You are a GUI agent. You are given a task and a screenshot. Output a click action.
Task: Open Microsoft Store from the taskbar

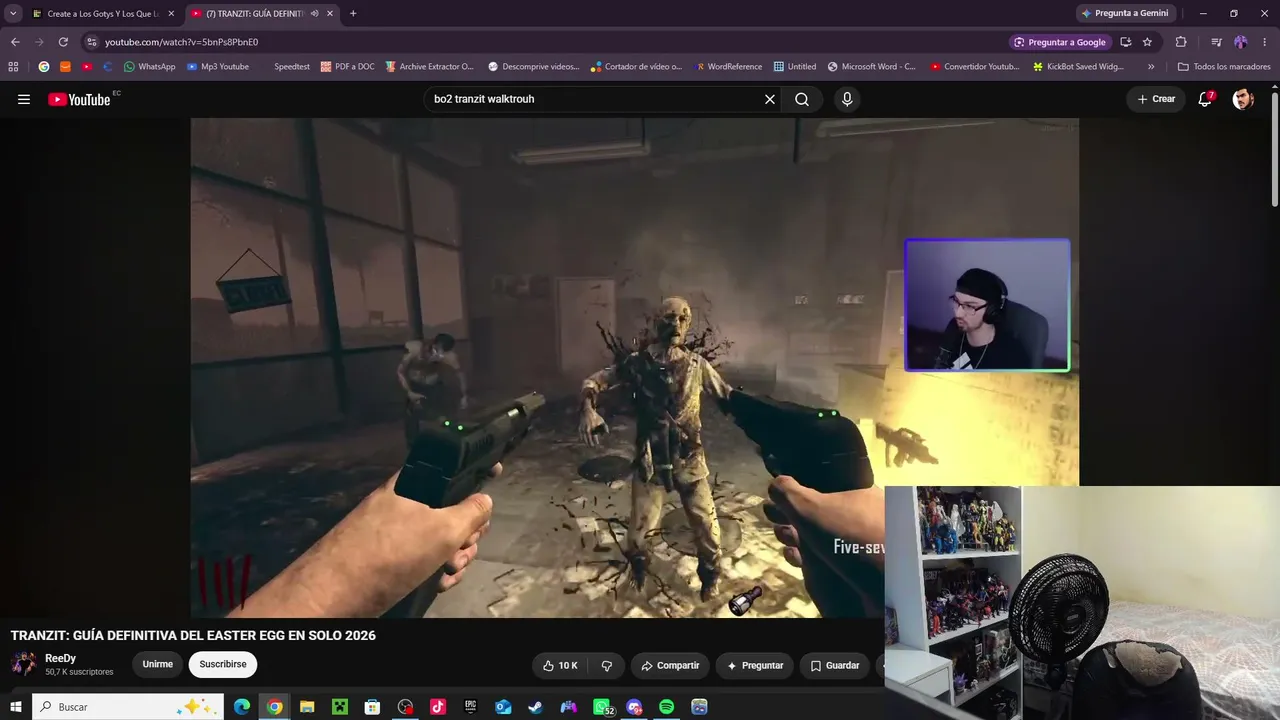click(372, 707)
